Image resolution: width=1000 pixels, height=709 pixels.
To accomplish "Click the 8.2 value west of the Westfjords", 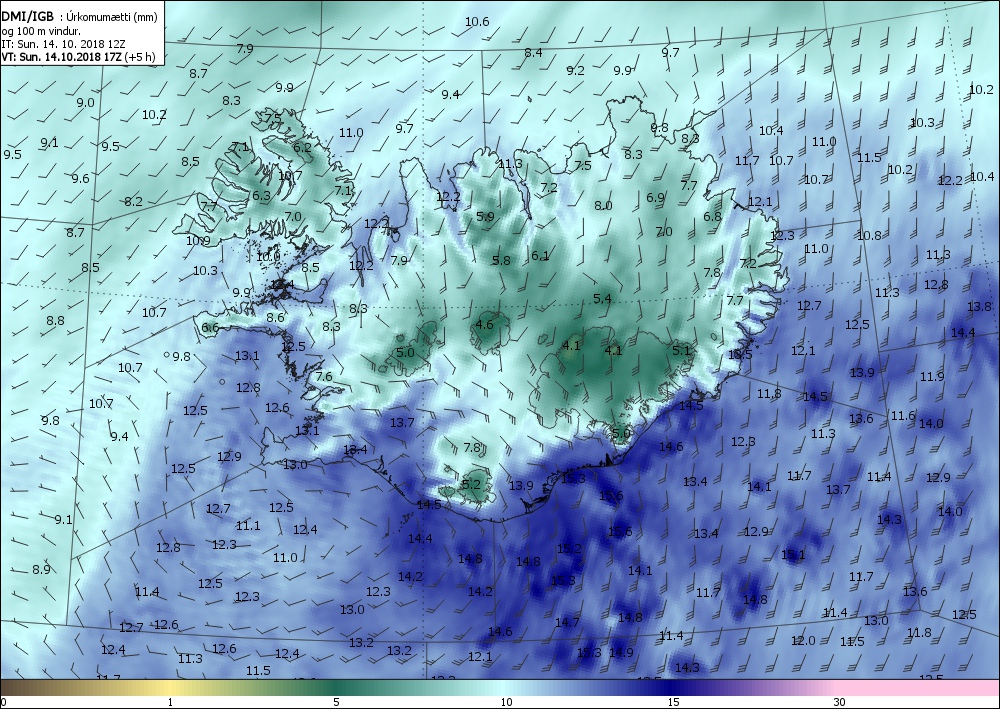I will (133, 201).
